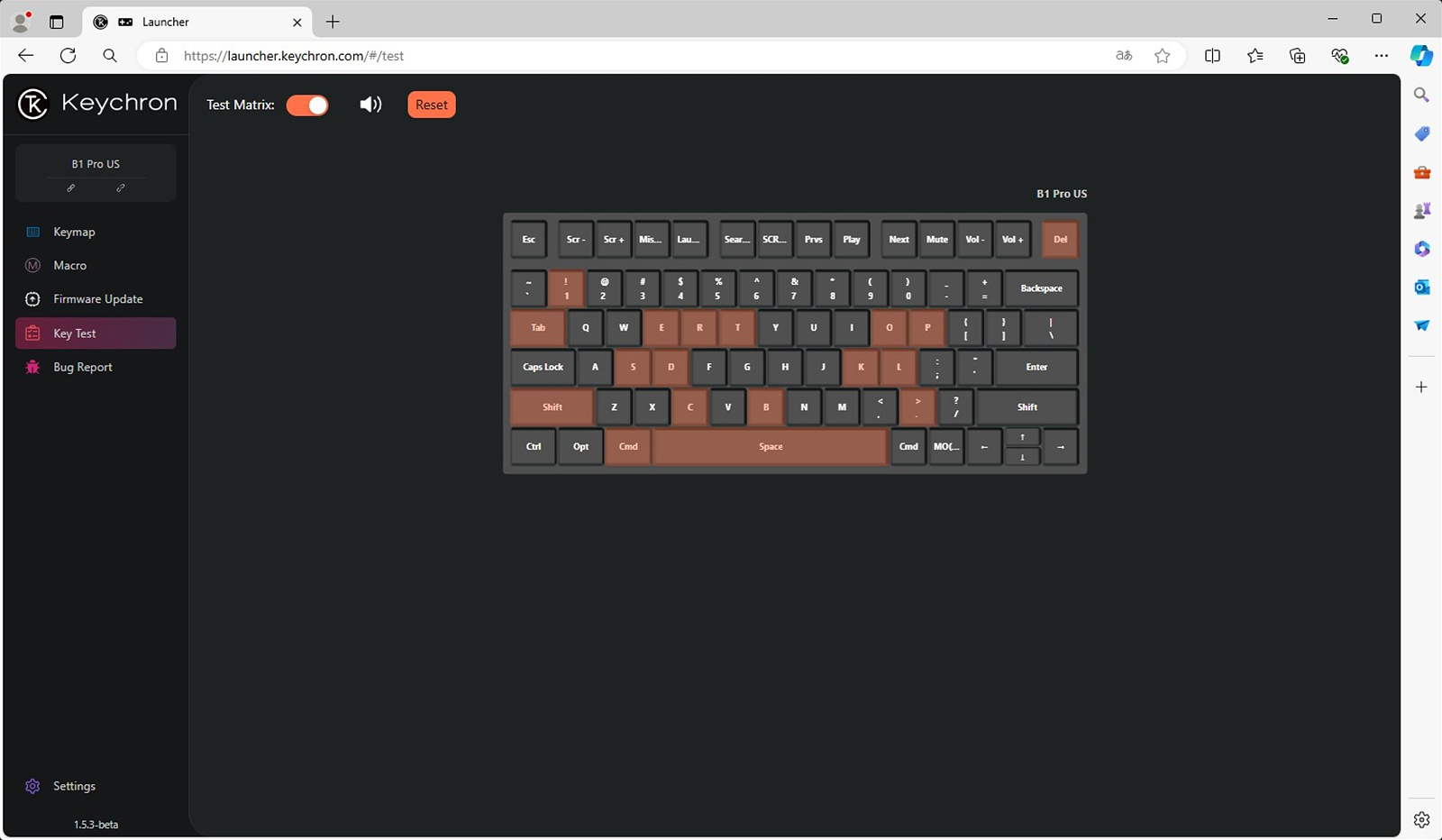Open the sidebar Microsoft 365 icon

pyautogui.click(x=1421, y=249)
